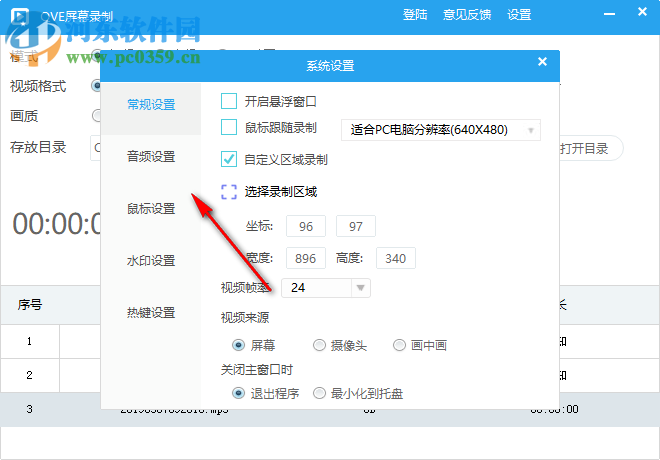Open the PC resolution 640X480 dropdown
660x460 pixels.
coord(441,130)
